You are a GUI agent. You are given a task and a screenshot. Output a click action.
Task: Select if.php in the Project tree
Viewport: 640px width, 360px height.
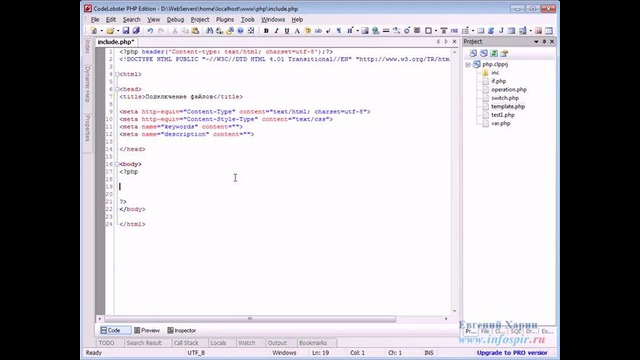498,81
